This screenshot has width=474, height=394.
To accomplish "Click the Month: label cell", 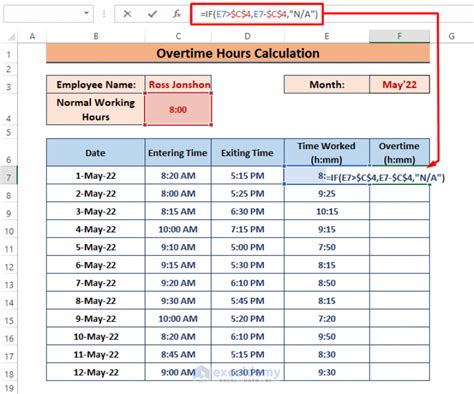I will 327,84.
